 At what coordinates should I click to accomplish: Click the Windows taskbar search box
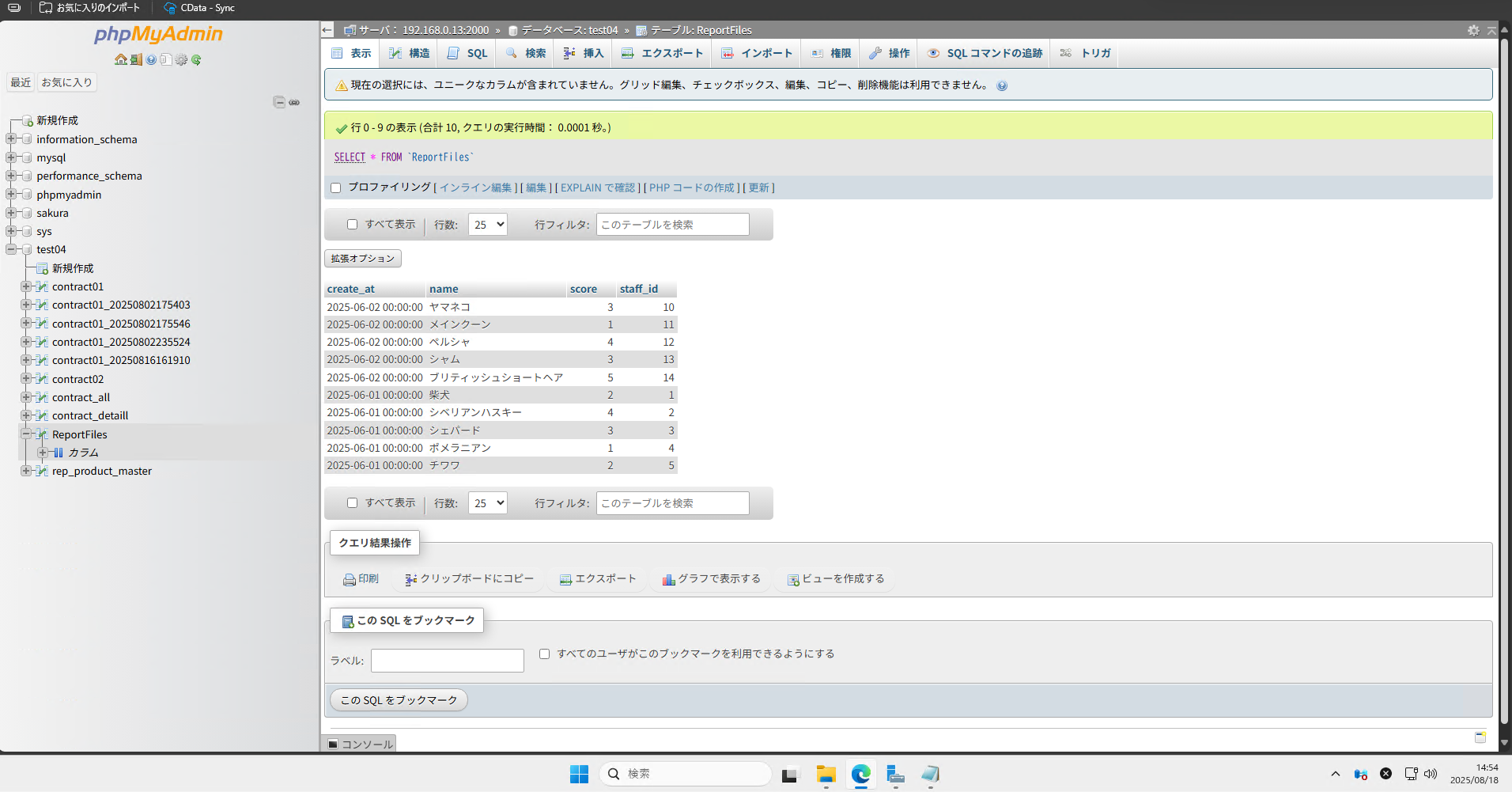click(x=686, y=774)
